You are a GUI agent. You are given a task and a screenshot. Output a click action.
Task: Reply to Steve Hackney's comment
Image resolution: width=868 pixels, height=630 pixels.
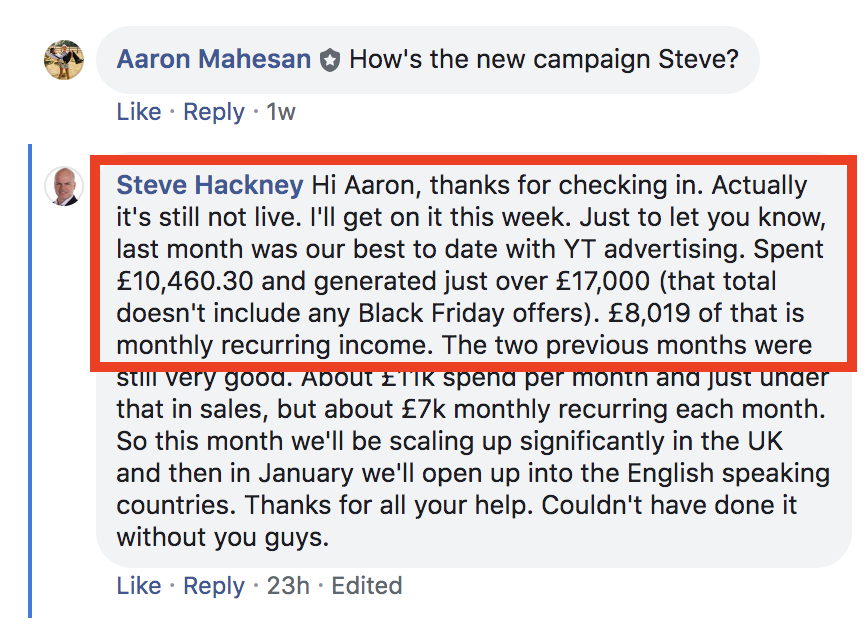coord(214,586)
